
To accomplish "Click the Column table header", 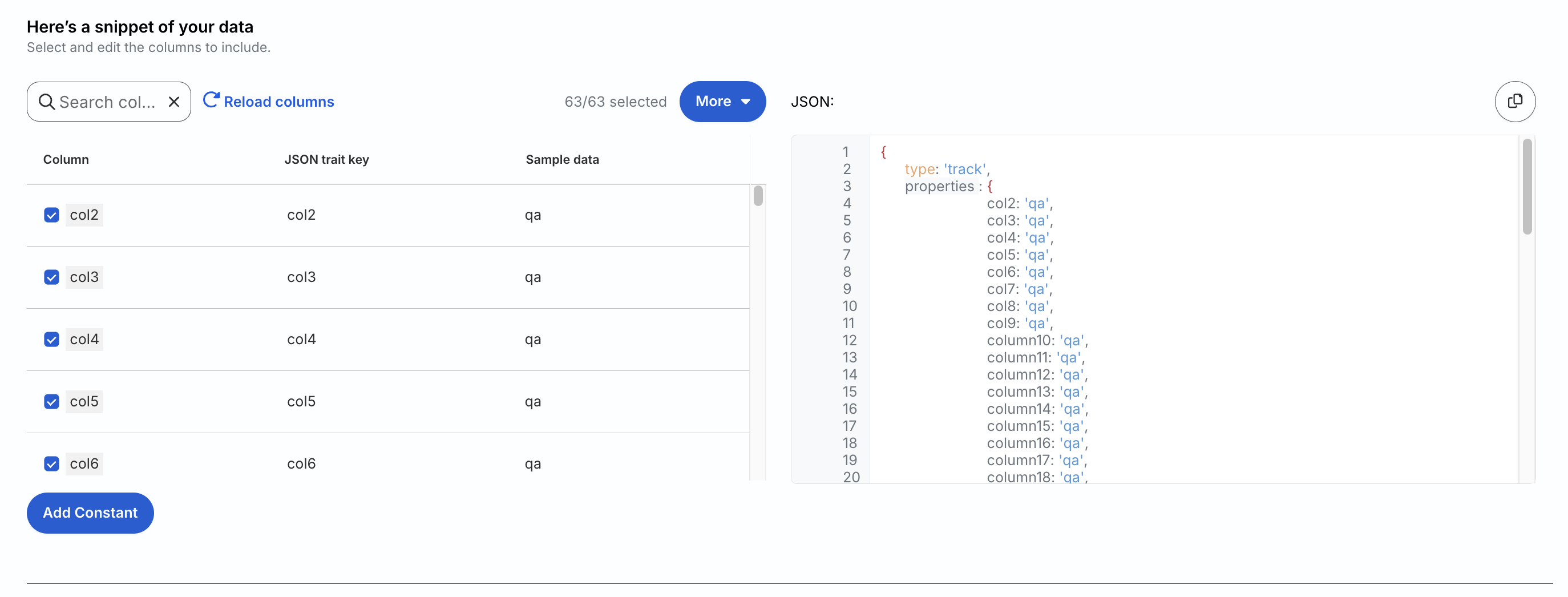I will click(66, 159).
